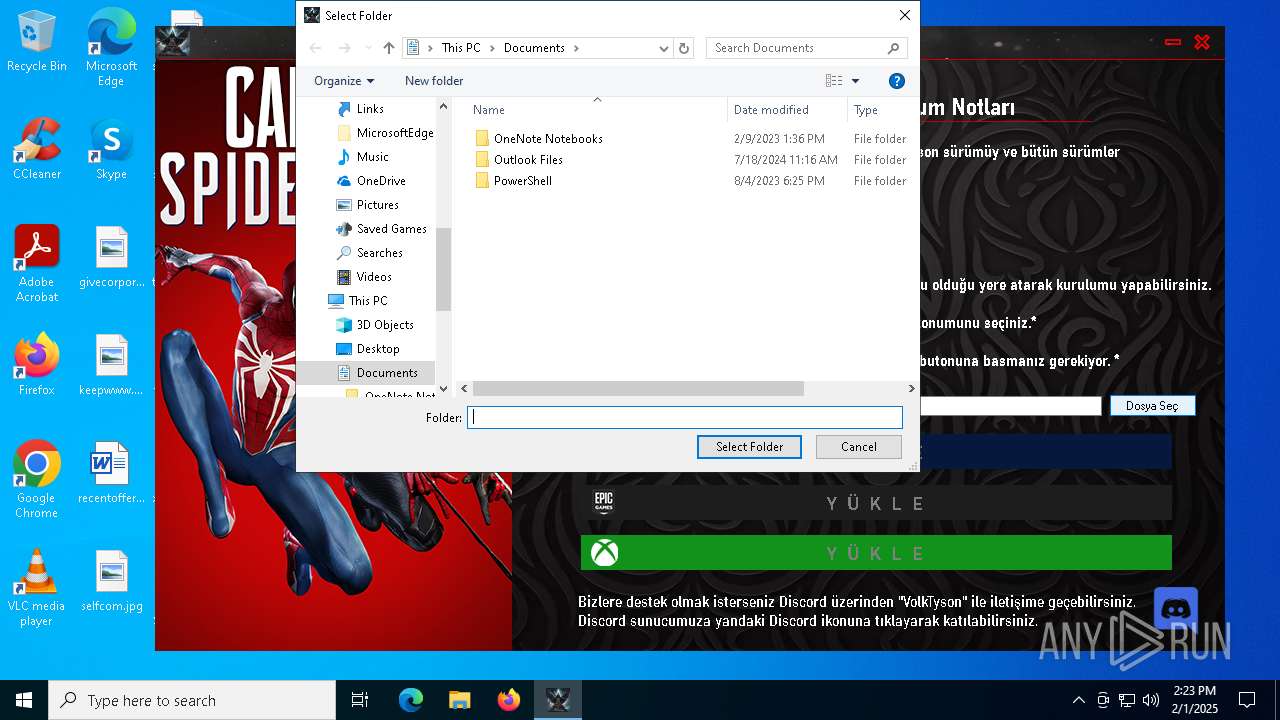Change view layout icon
The image size is (1280, 720).
834,81
